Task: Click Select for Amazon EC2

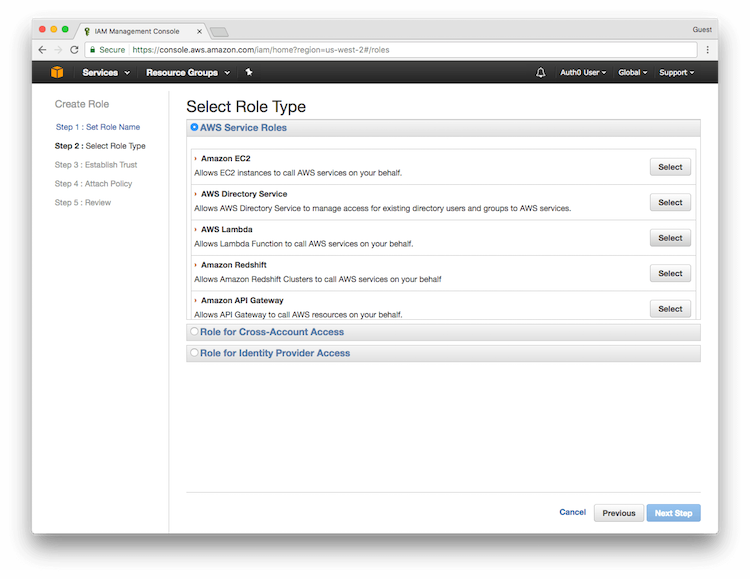Action: pyautogui.click(x=670, y=167)
